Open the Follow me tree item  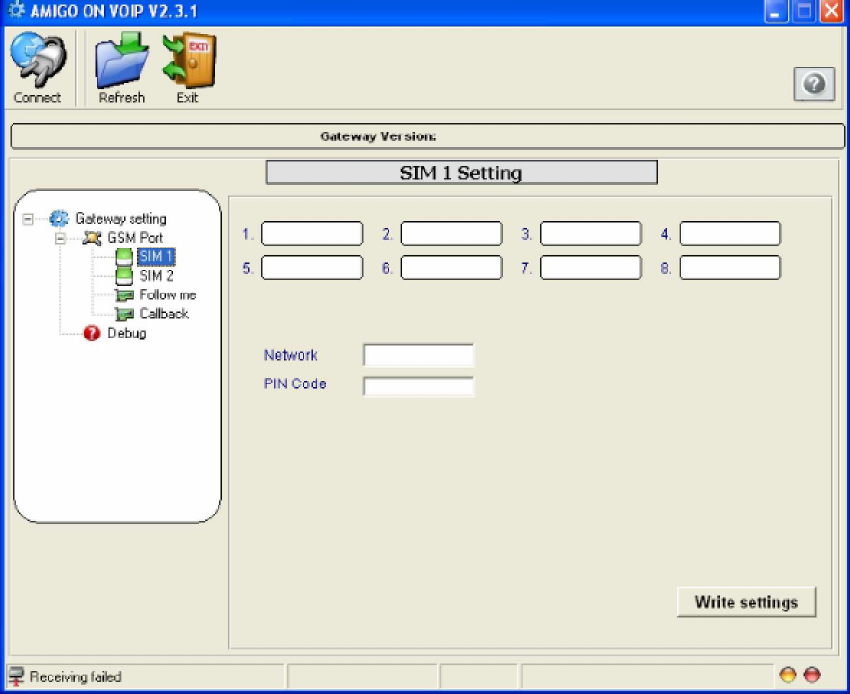click(168, 295)
